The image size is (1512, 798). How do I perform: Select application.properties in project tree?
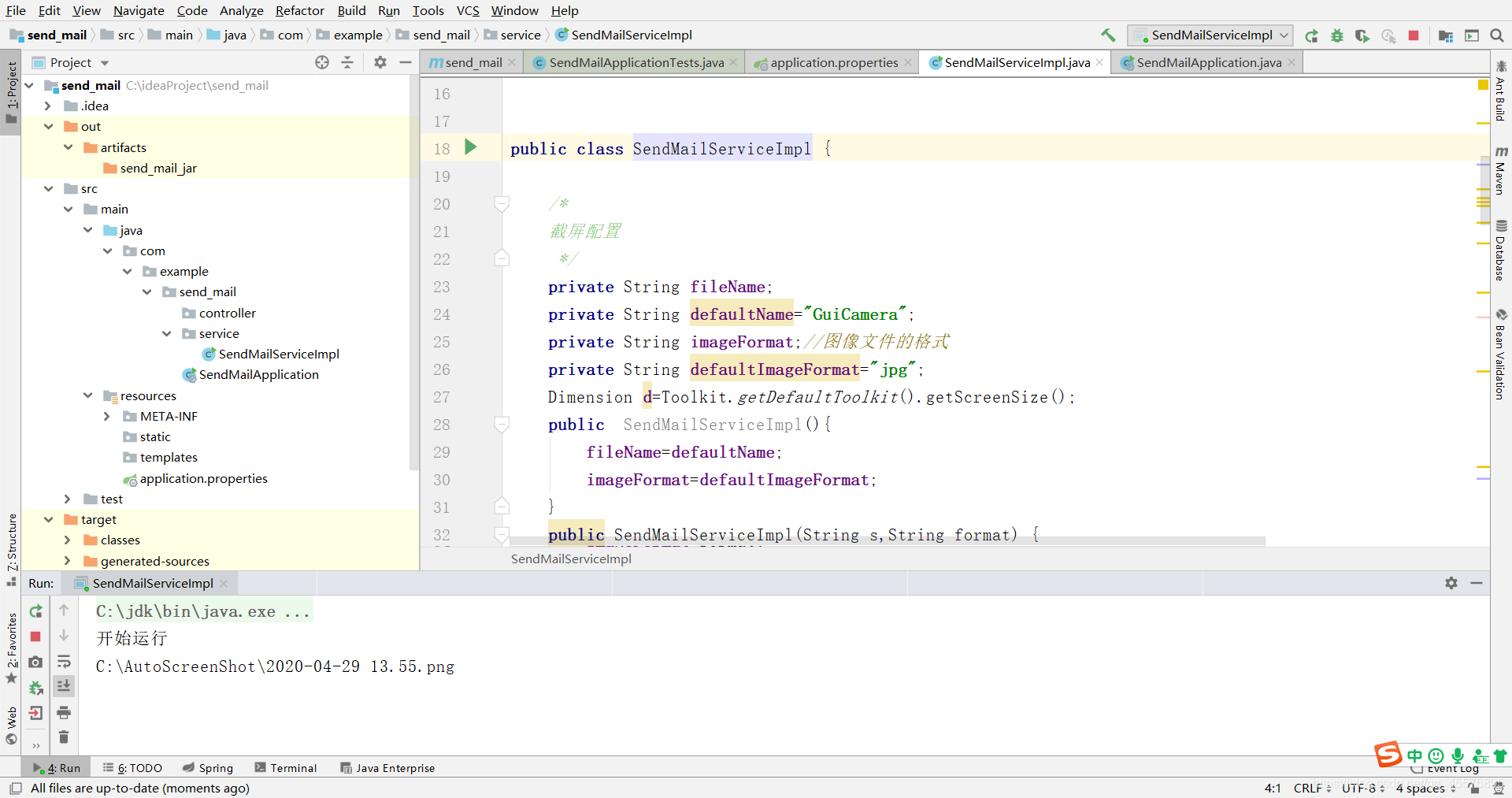203,478
